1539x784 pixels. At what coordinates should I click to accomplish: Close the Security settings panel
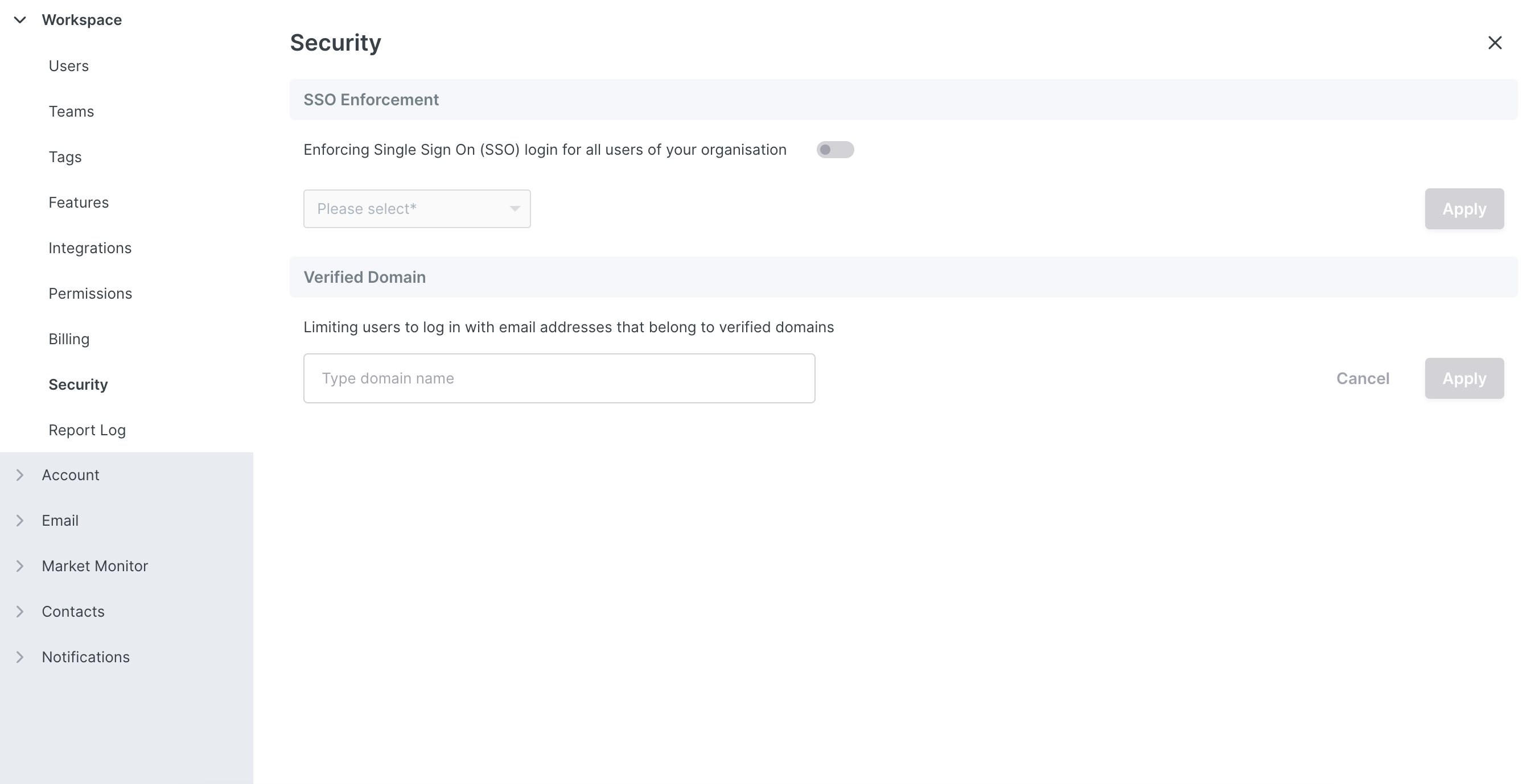[1494, 43]
